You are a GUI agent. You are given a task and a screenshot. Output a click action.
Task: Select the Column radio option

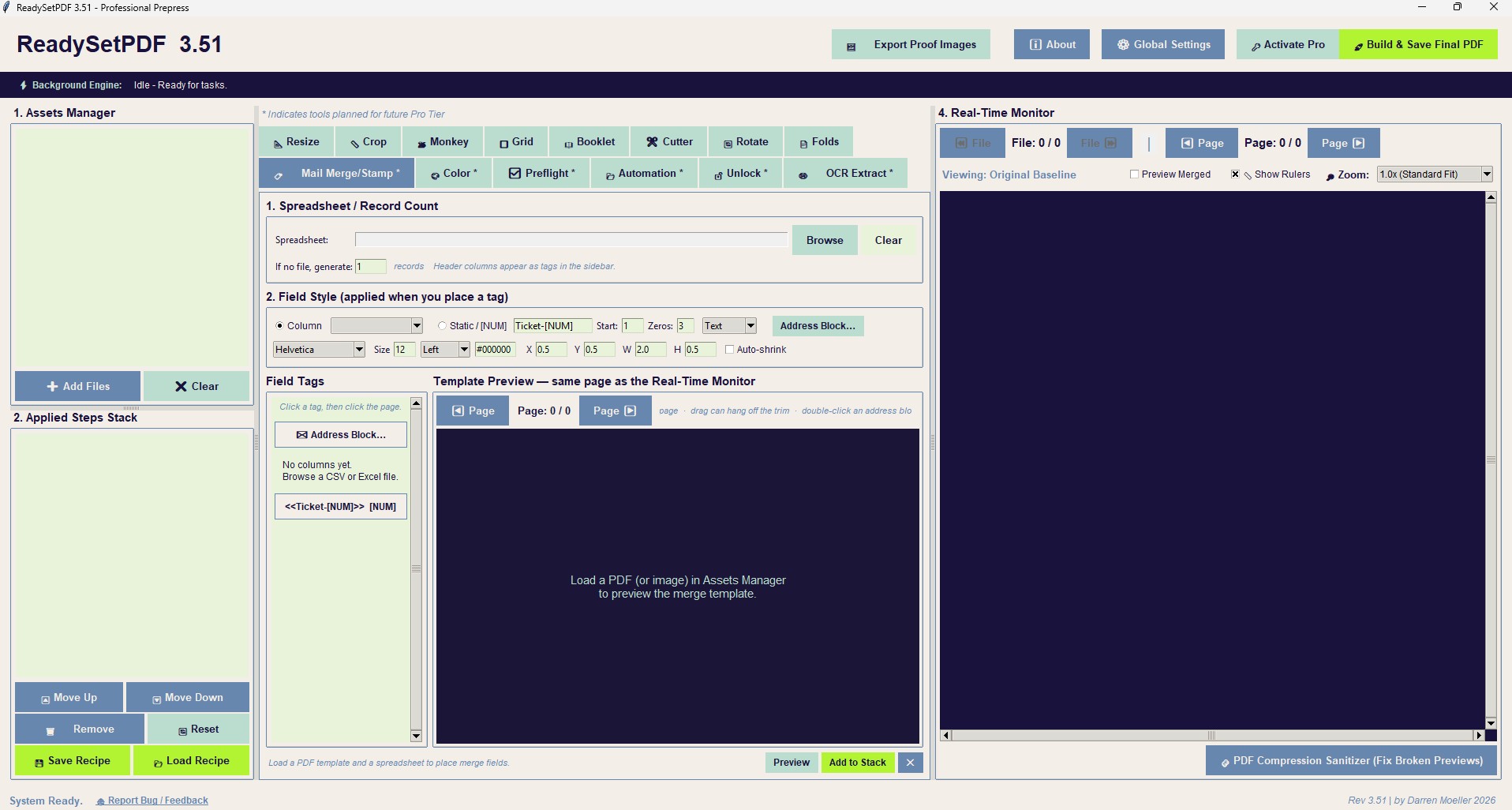[x=279, y=326]
